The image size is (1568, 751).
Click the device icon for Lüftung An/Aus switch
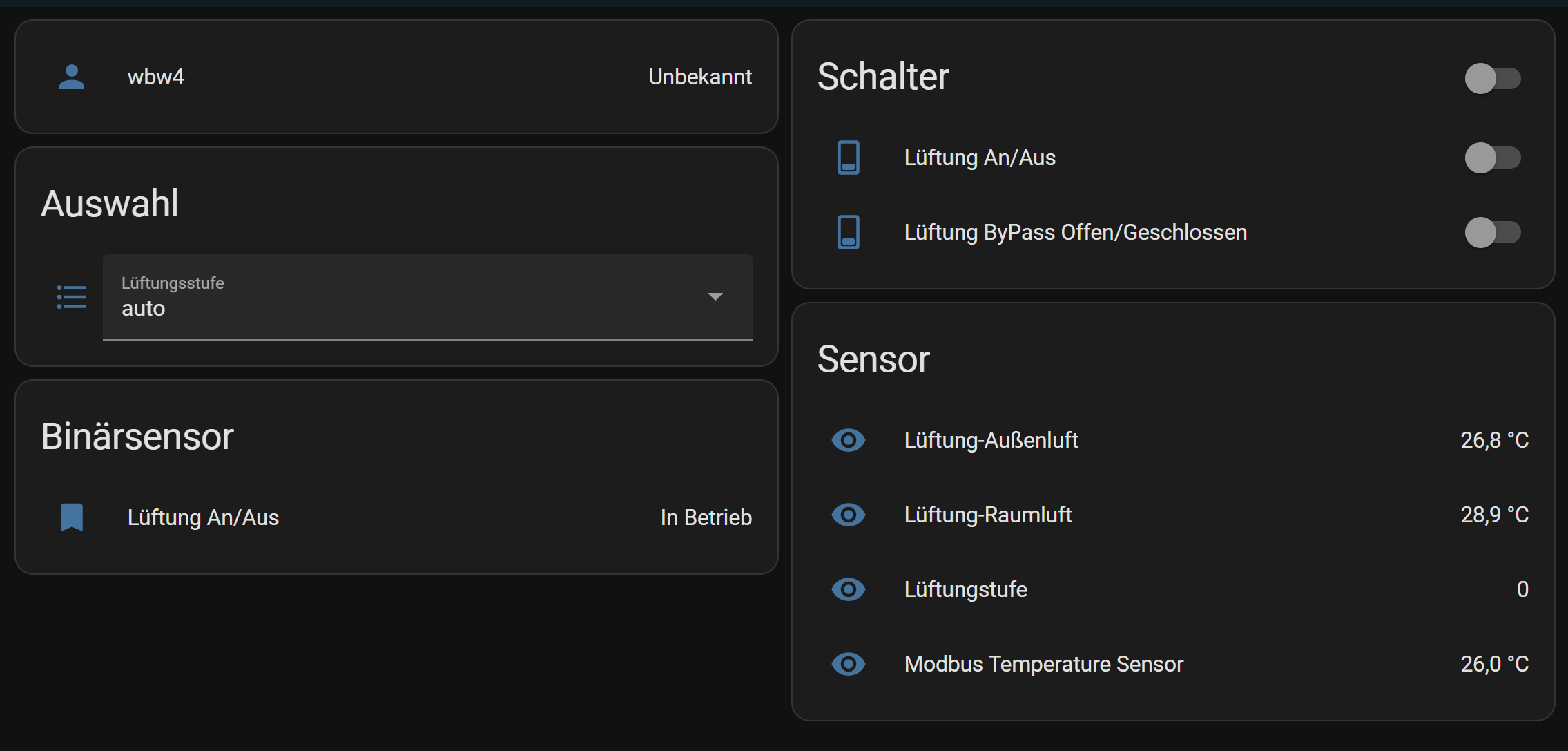tap(849, 158)
